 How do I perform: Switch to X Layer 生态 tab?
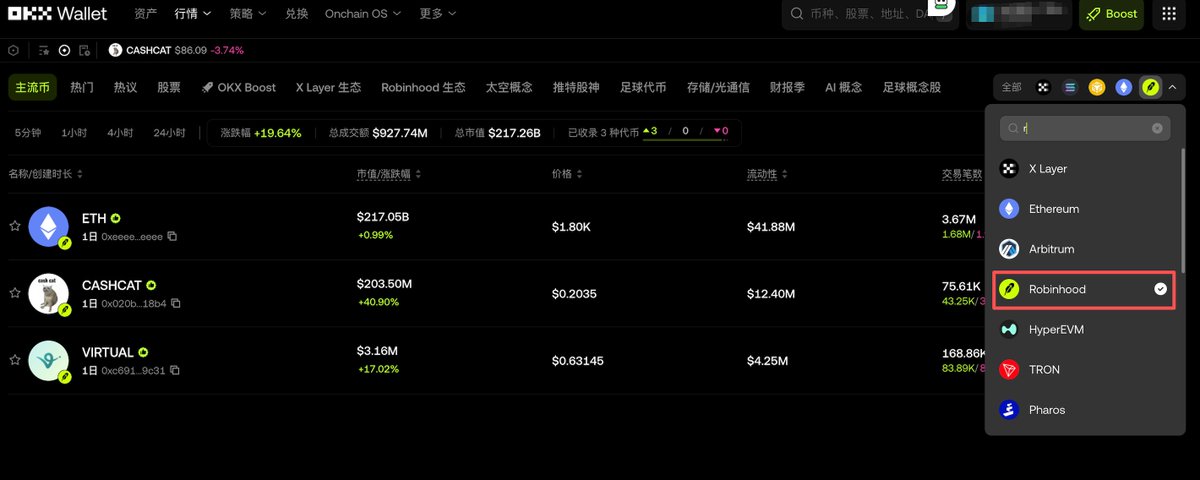coord(328,87)
